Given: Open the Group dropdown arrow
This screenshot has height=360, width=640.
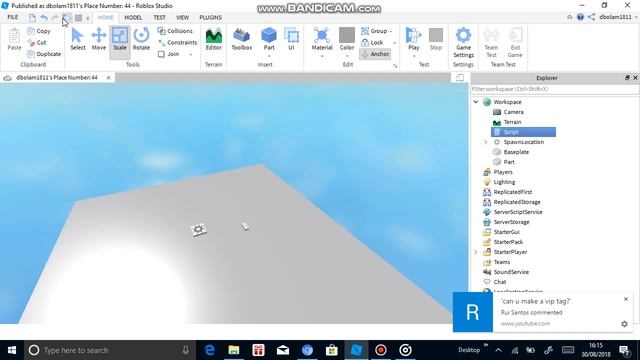Looking at the screenshot, I should 391,31.
